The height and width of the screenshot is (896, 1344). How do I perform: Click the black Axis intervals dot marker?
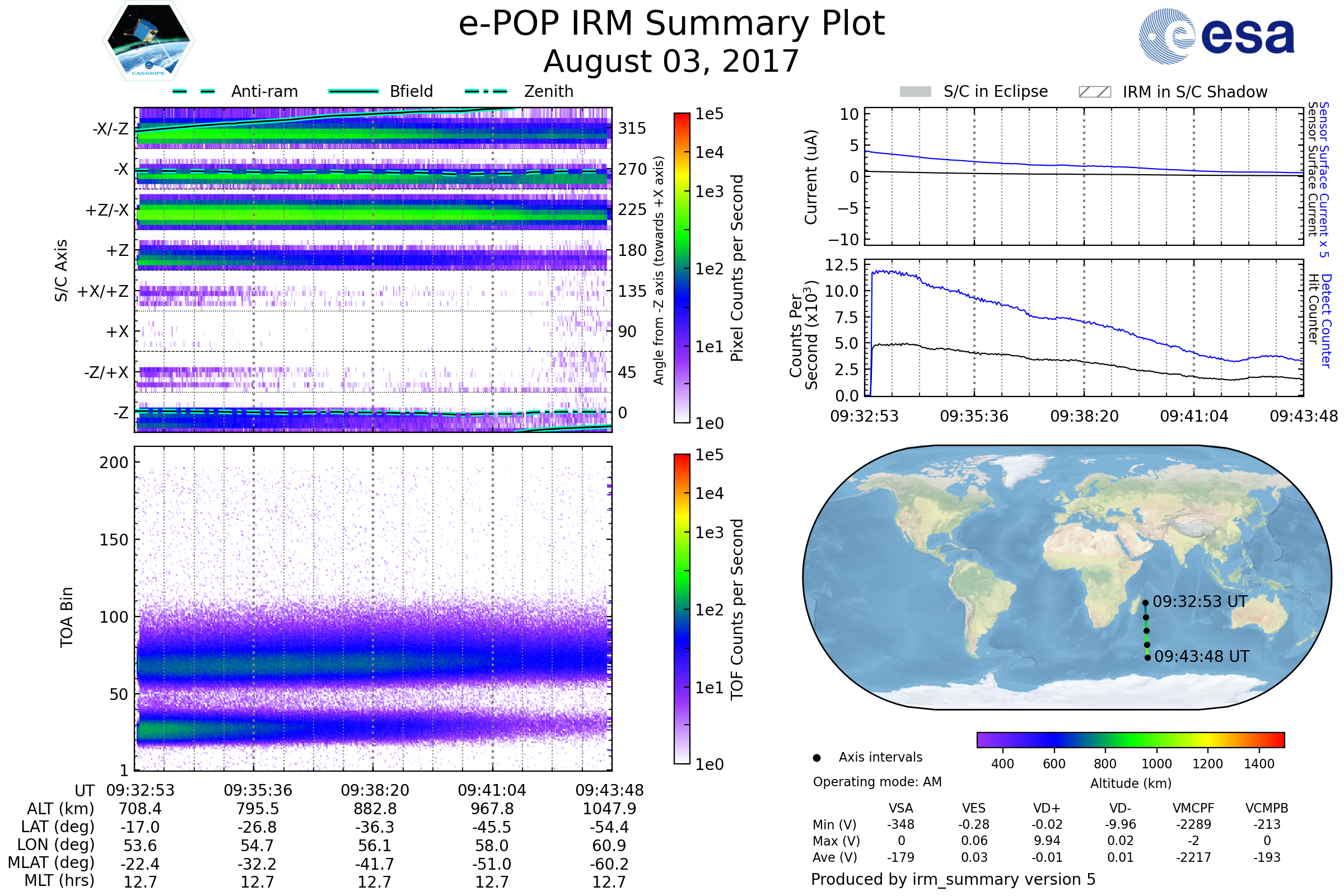pos(817,758)
